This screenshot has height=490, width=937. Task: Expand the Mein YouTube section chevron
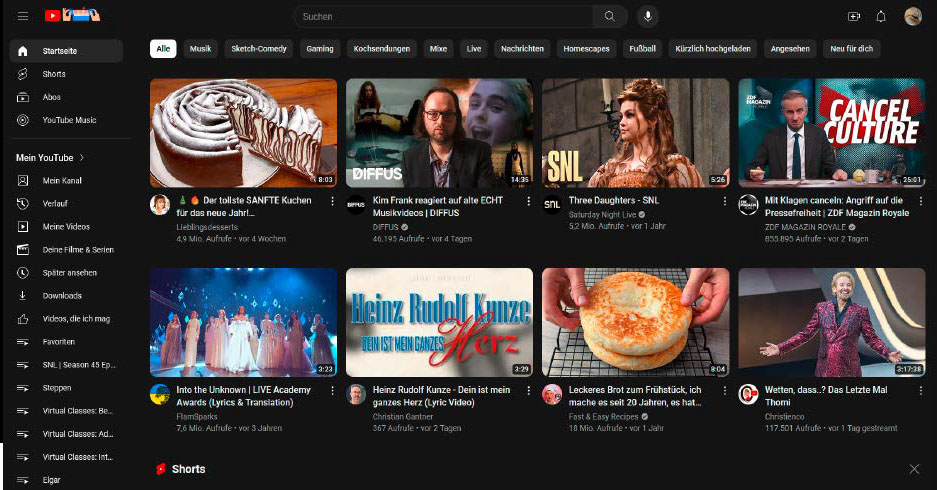[x=82, y=158]
